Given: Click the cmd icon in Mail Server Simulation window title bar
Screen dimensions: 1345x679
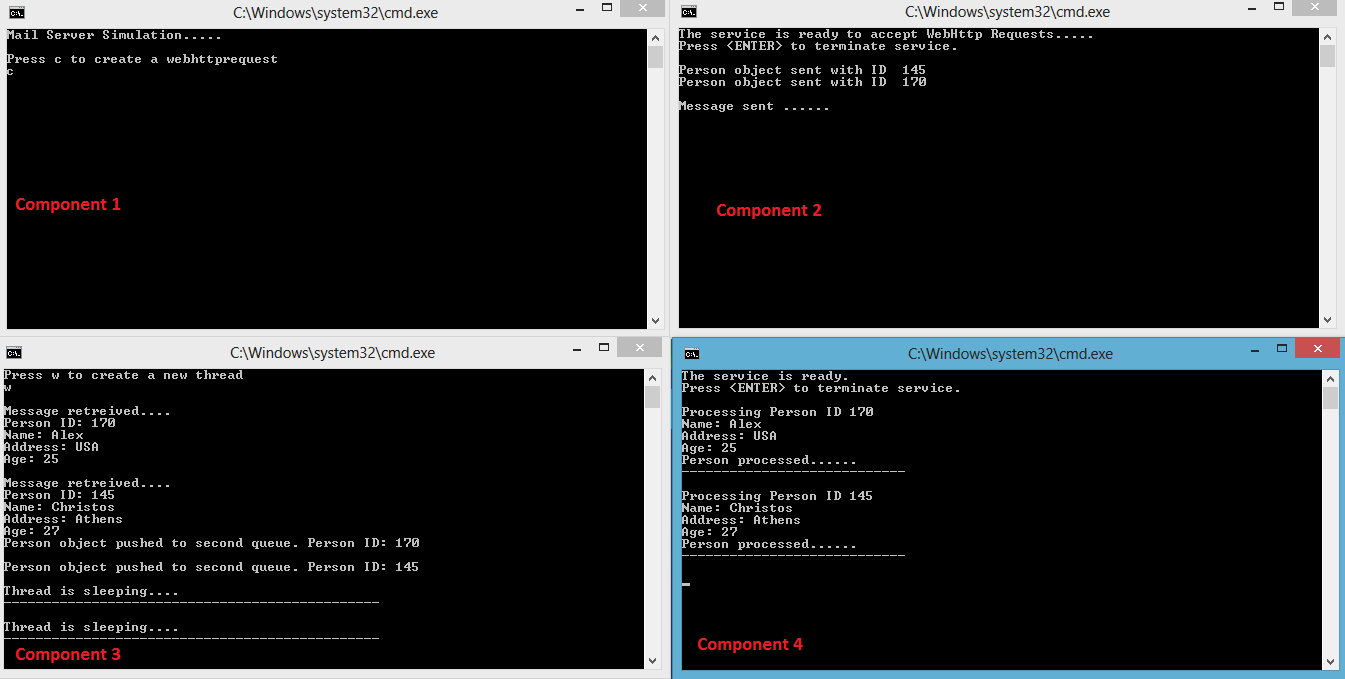Looking at the screenshot, I should [17, 13].
